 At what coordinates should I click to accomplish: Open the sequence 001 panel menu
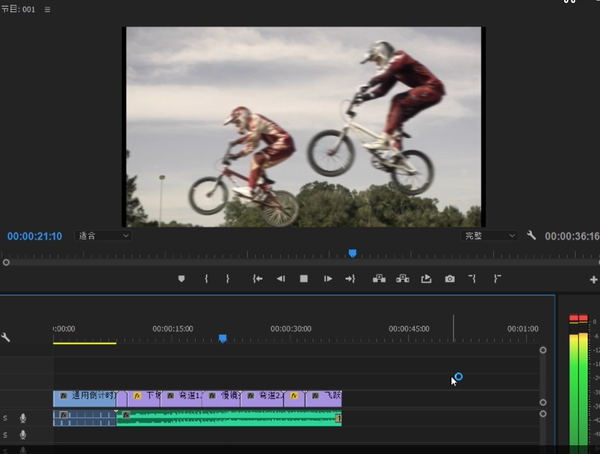coord(47,9)
